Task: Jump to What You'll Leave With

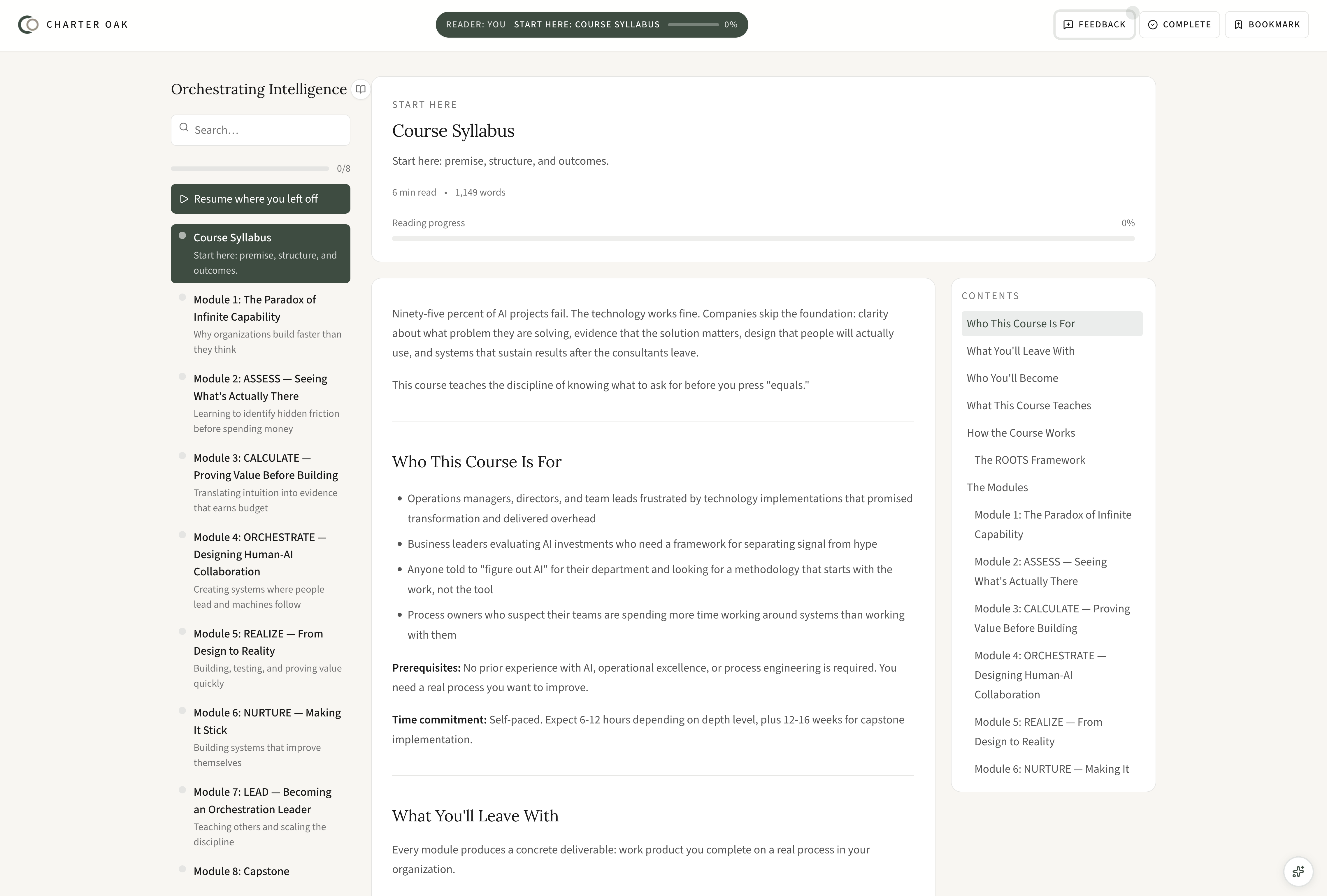Action: tap(1020, 351)
